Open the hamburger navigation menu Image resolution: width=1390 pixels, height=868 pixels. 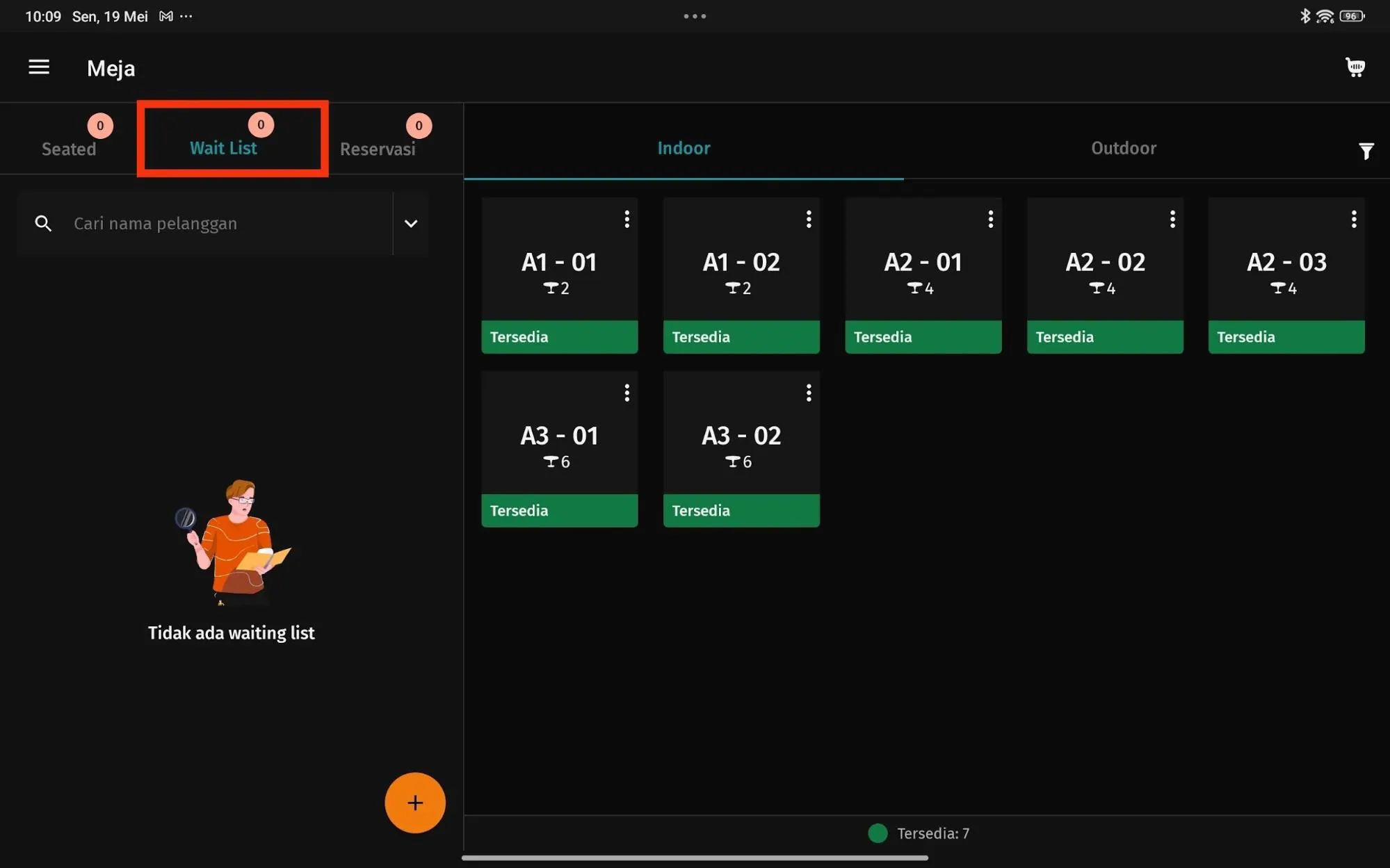39,67
